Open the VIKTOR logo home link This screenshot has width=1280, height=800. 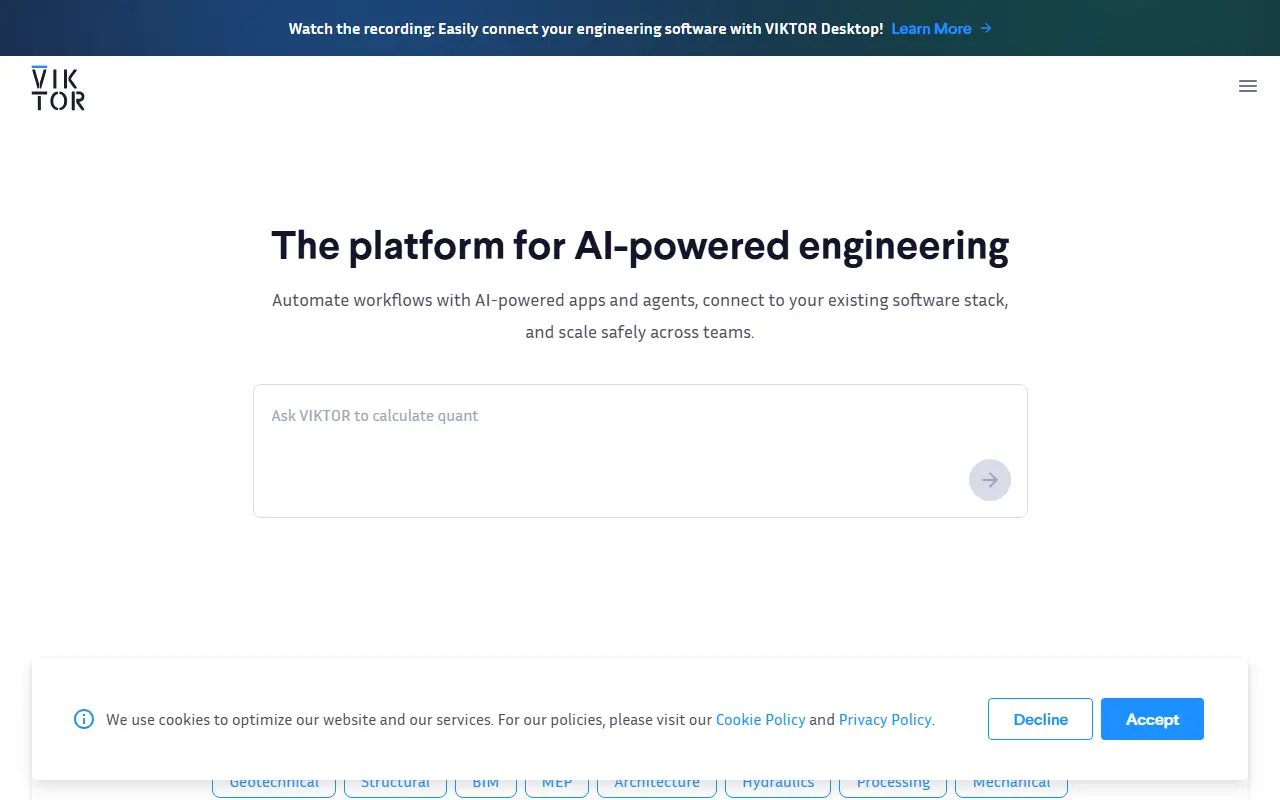coord(58,87)
